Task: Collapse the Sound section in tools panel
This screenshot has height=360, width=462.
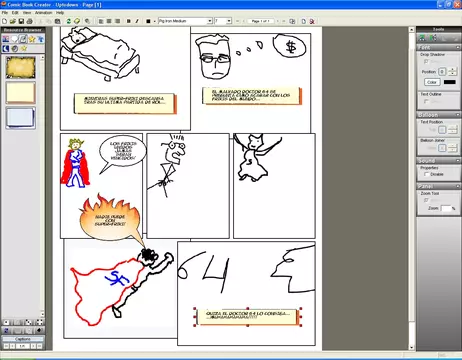Action: [458, 161]
